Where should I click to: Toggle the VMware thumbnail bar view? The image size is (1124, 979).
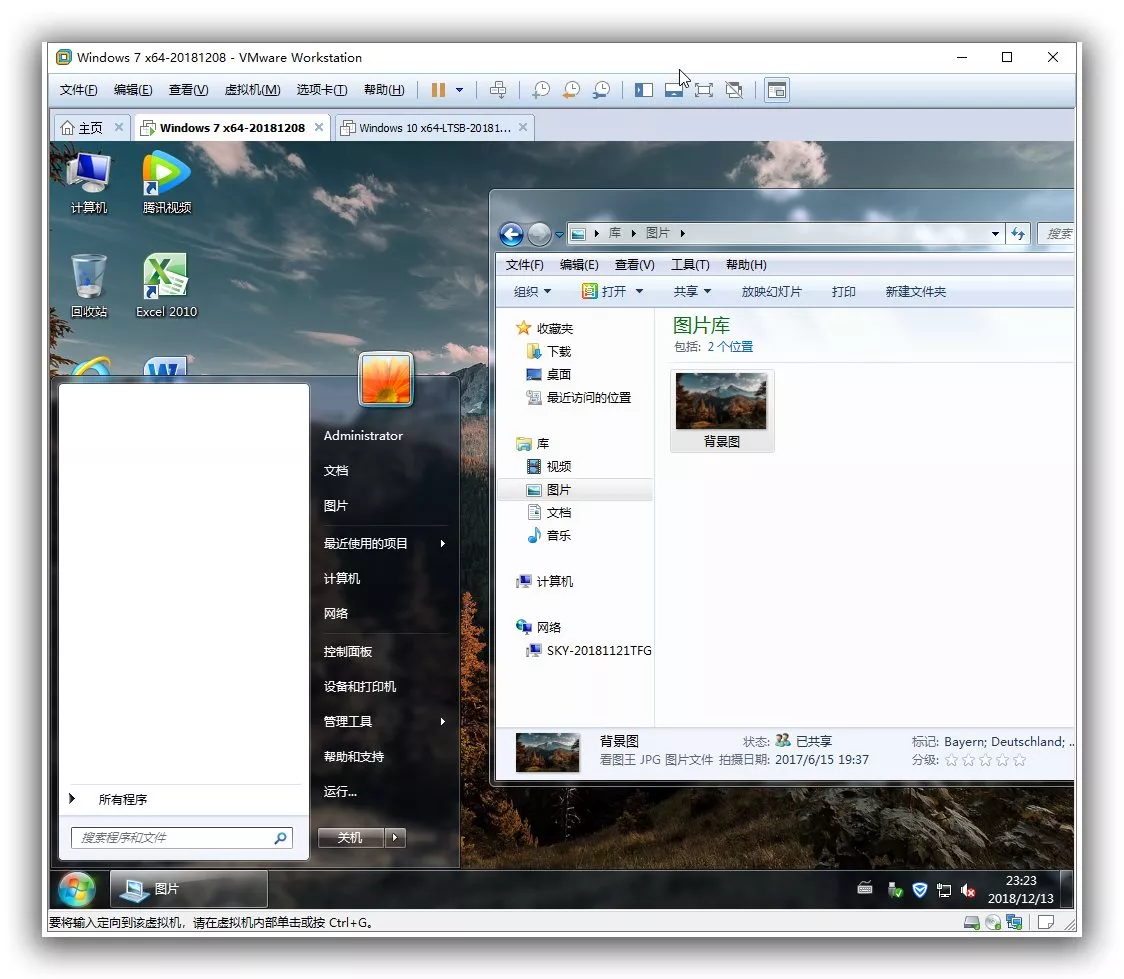pyautogui.click(x=674, y=90)
